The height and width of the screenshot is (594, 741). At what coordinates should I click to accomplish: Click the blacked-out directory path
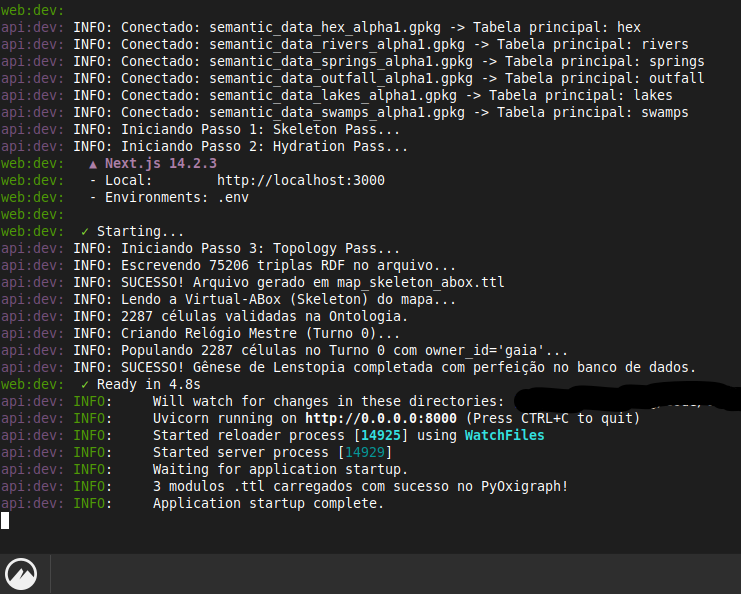pos(627,398)
